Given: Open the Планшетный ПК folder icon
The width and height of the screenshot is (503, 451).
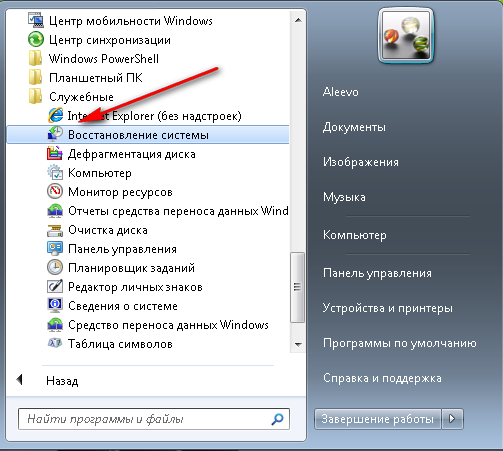Looking at the screenshot, I should 36,77.
